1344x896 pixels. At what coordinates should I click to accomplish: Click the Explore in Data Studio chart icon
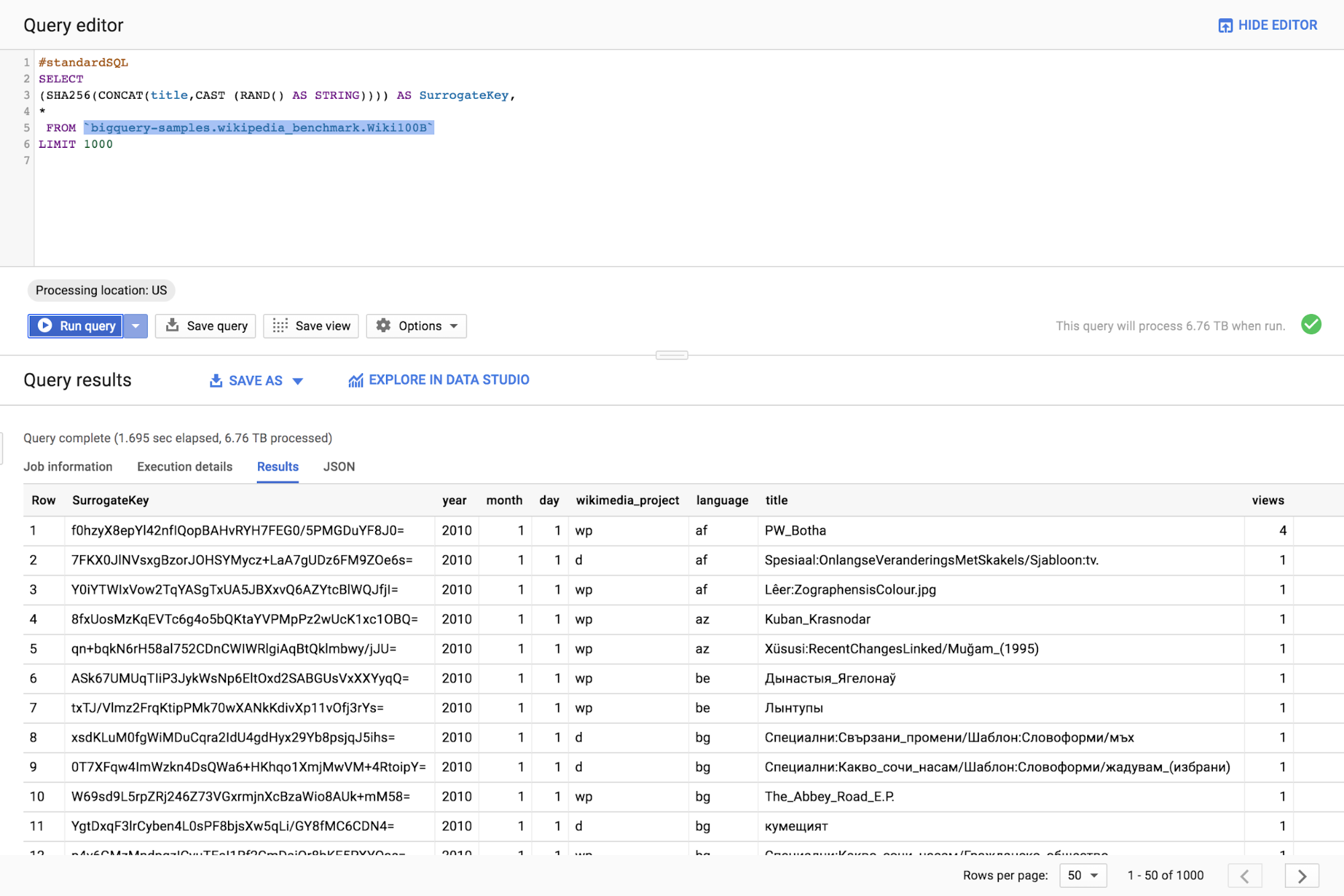coord(356,380)
